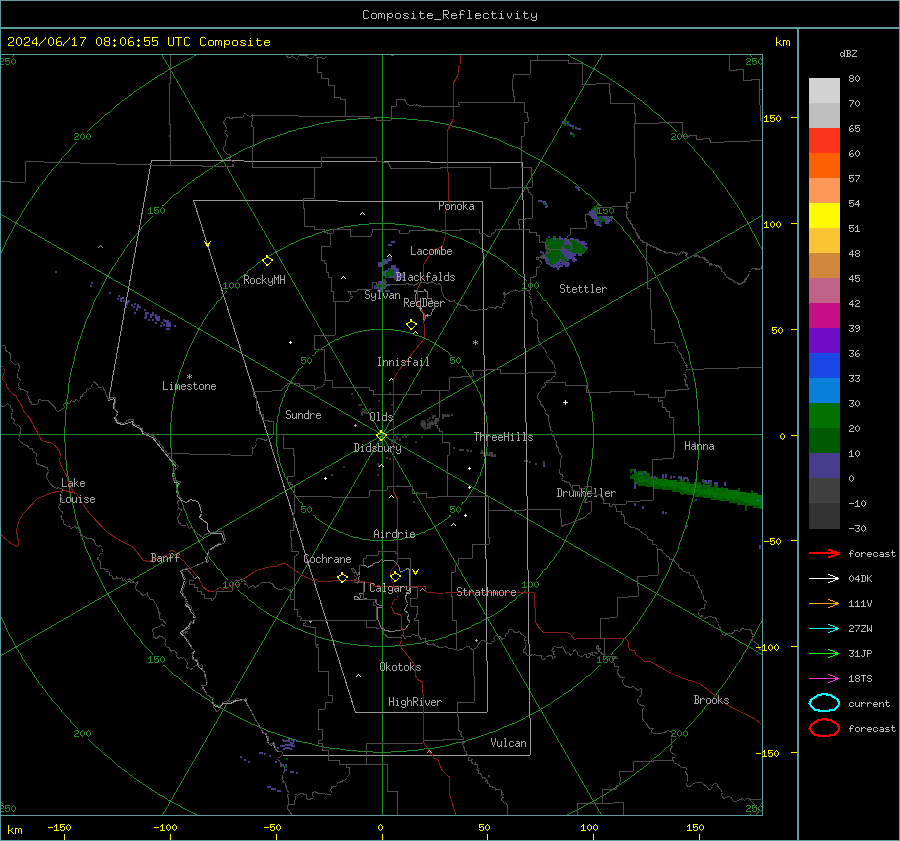The width and height of the screenshot is (900, 841).
Task: Click the Vulcan label
Action: tap(509, 743)
